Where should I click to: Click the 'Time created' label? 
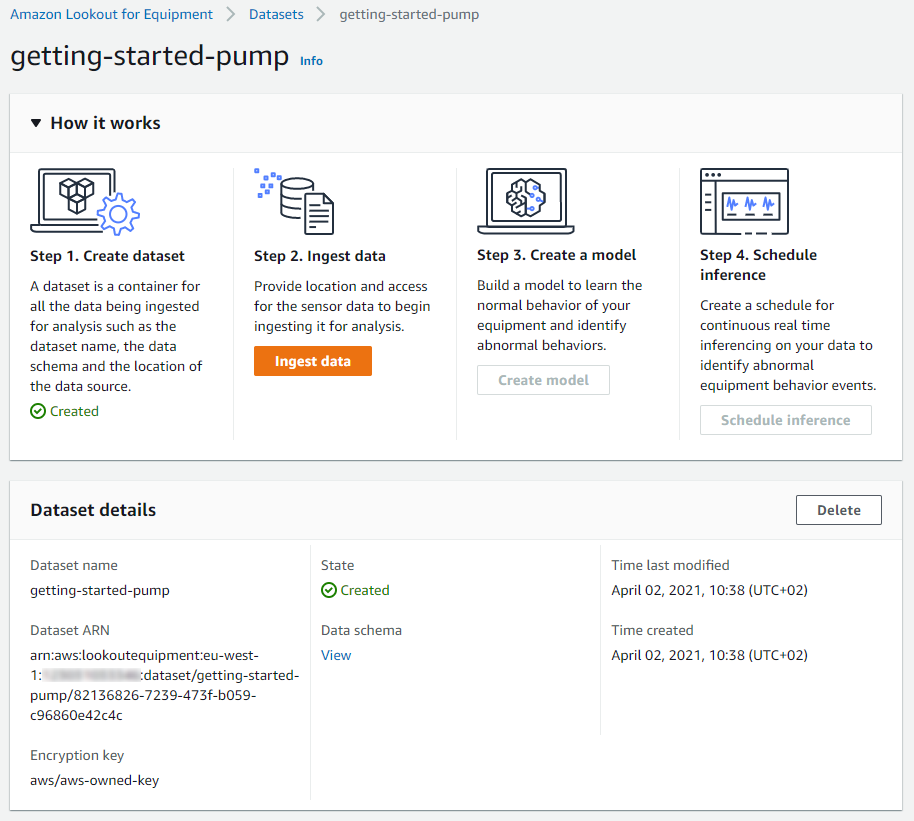[x=652, y=630]
